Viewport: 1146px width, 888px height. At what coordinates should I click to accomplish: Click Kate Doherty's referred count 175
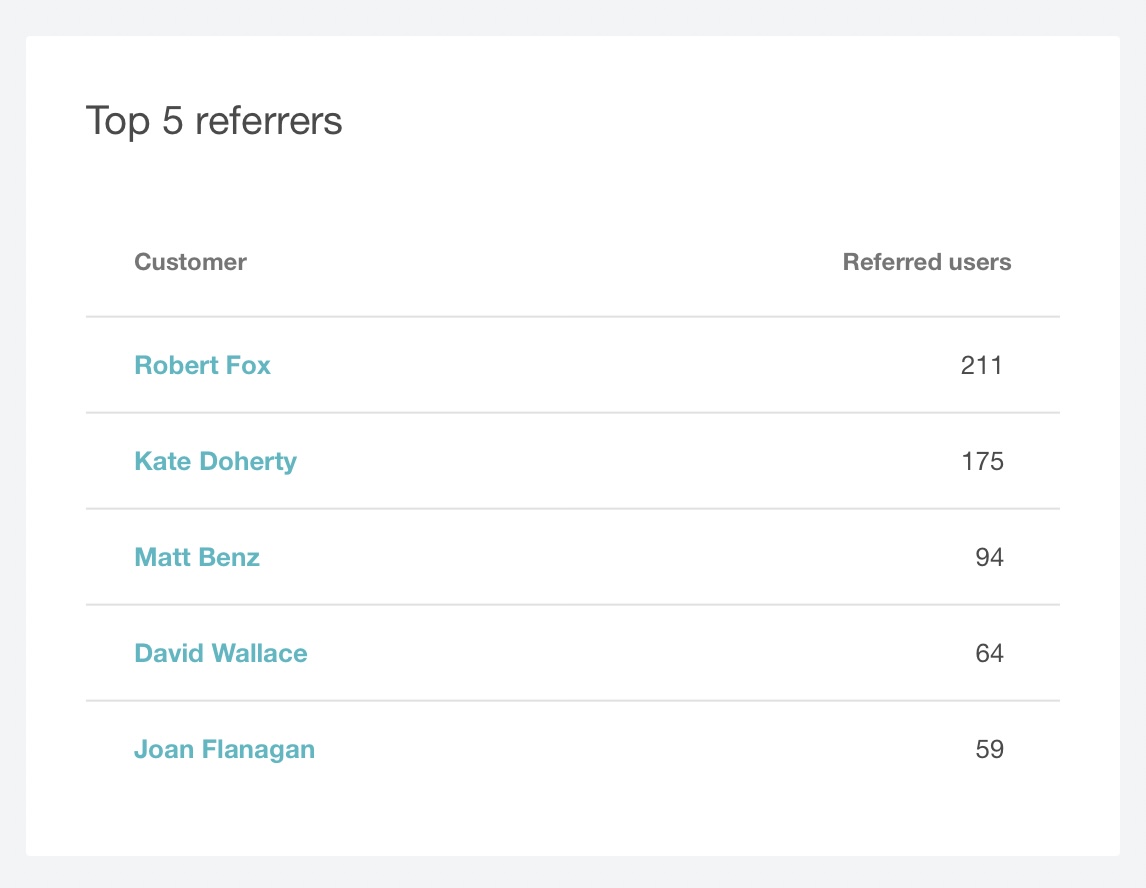[981, 462]
